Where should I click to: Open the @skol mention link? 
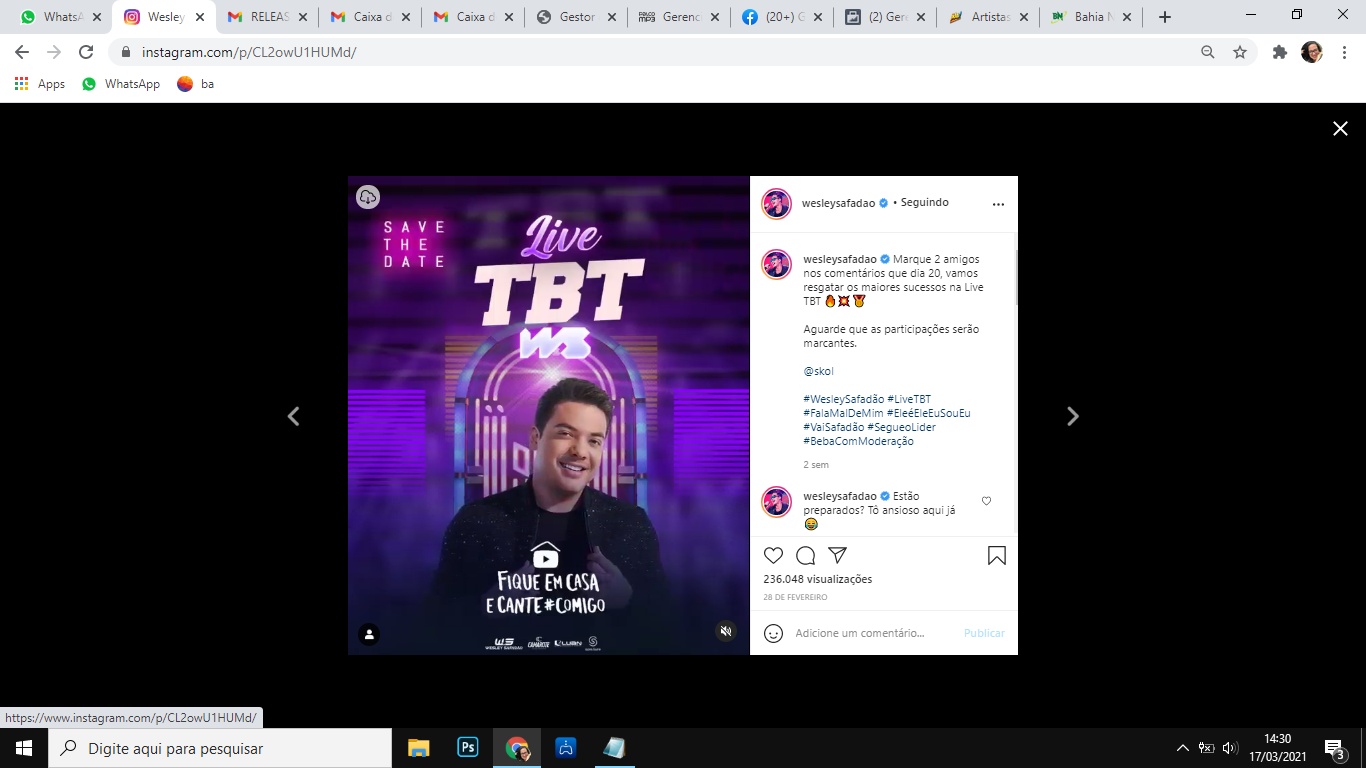pyautogui.click(x=818, y=371)
